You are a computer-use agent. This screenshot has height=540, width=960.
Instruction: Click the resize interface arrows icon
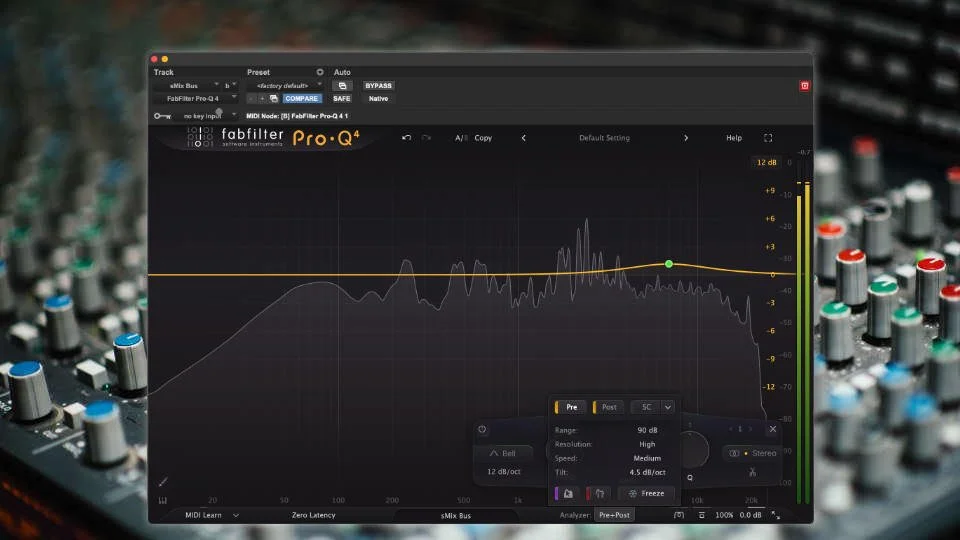[x=776, y=516]
